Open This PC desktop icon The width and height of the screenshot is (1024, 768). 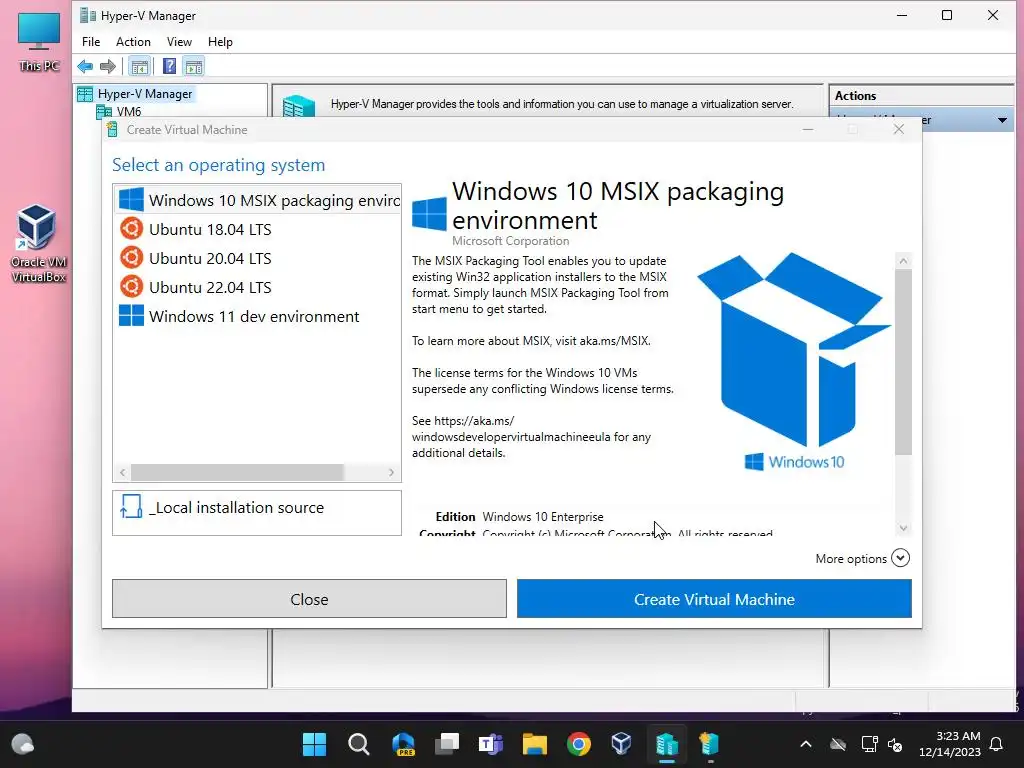[x=39, y=41]
